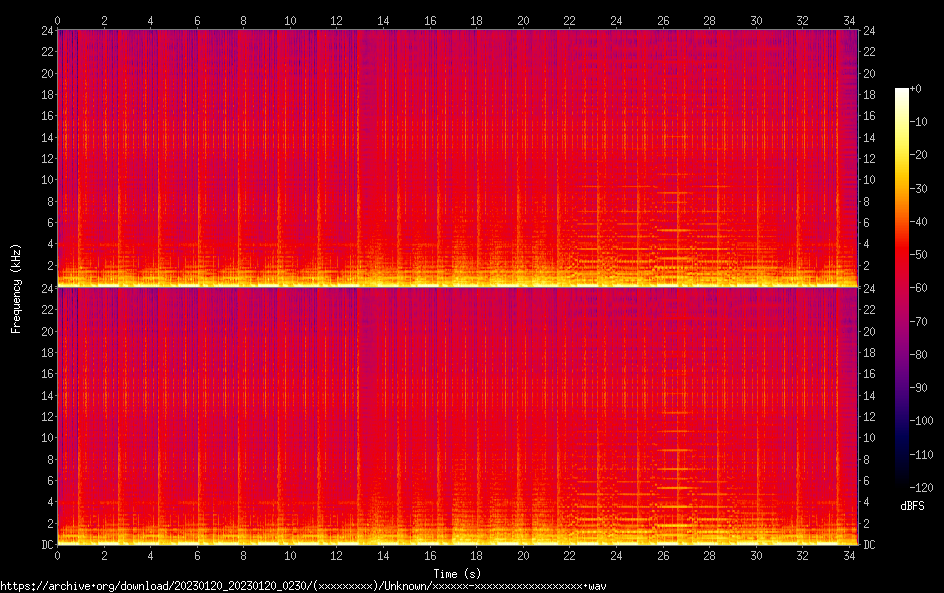944x593 pixels.
Task: Select the 10 second tick on the top time axis
Action: click(290, 19)
